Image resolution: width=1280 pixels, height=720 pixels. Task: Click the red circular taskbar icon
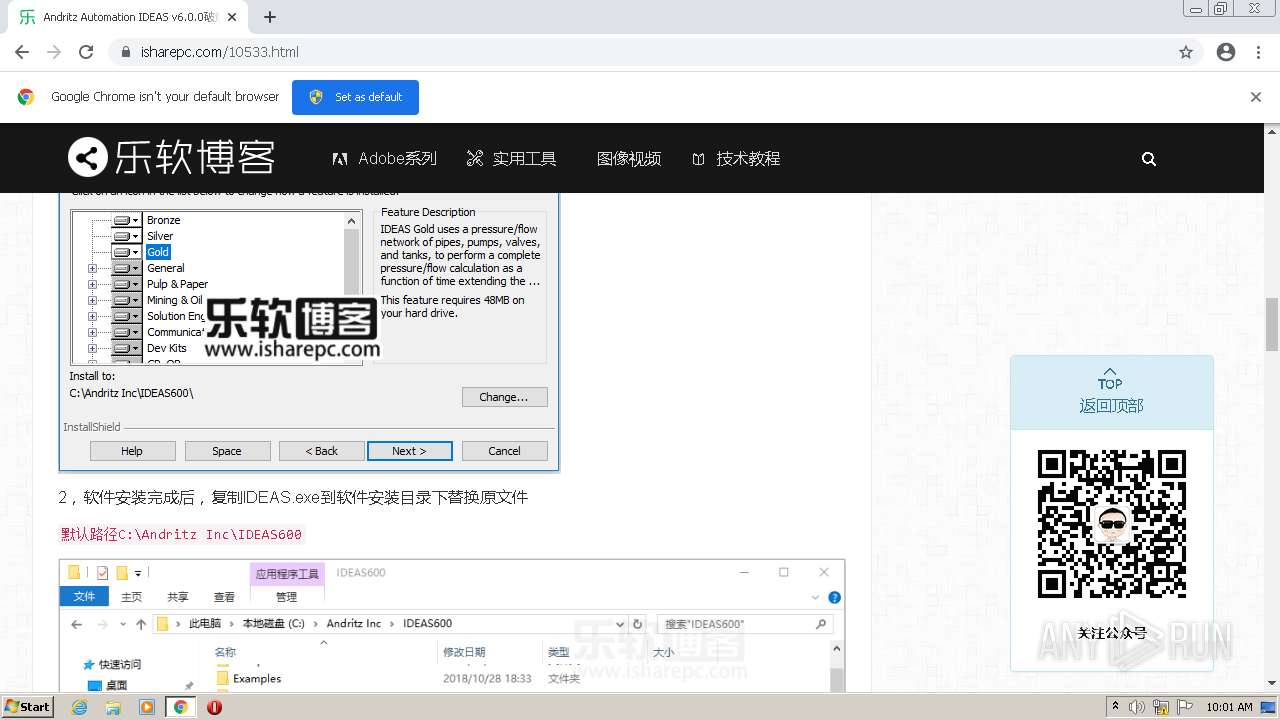(214, 707)
